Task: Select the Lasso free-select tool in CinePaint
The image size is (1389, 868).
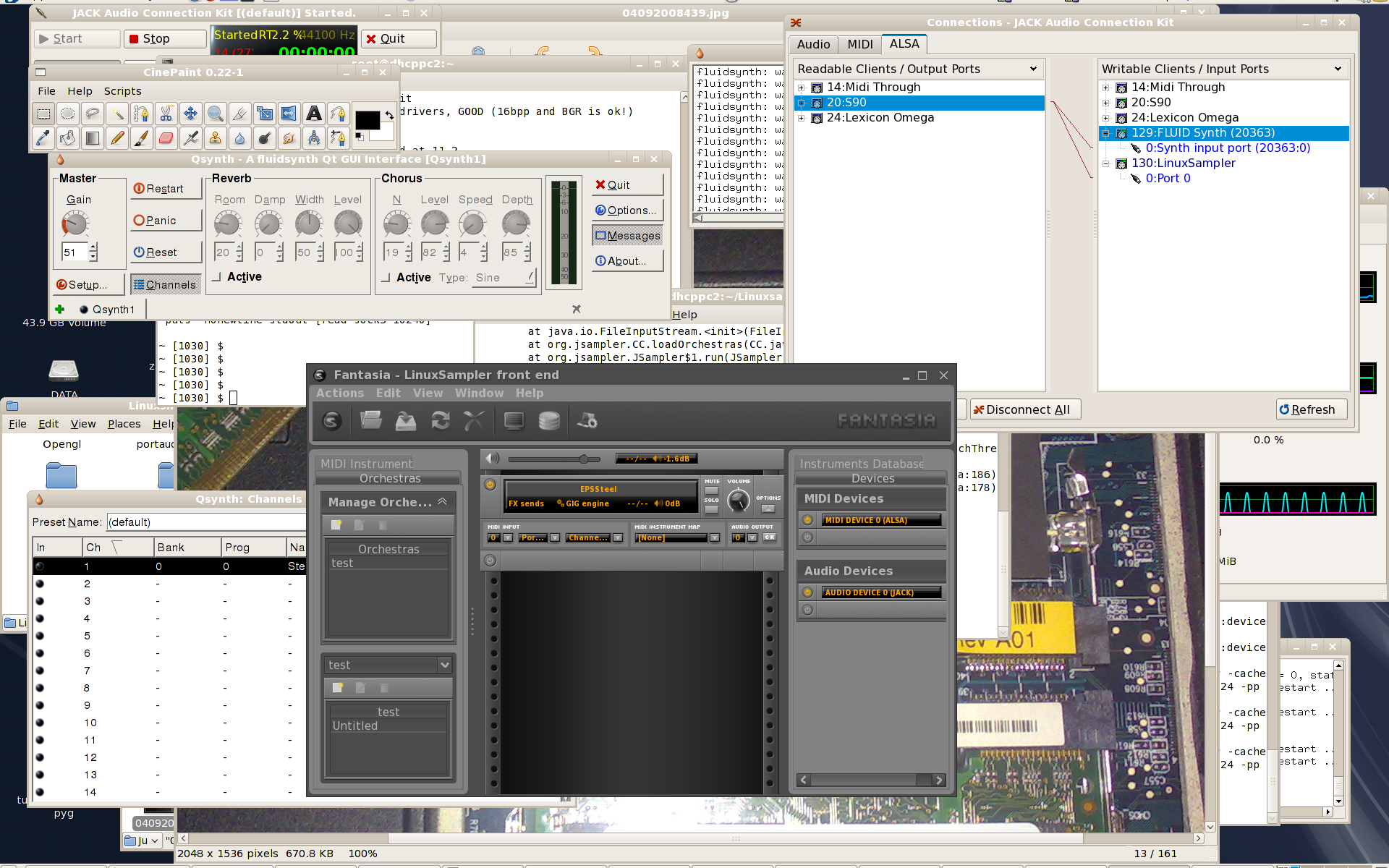Action: (x=92, y=114)
